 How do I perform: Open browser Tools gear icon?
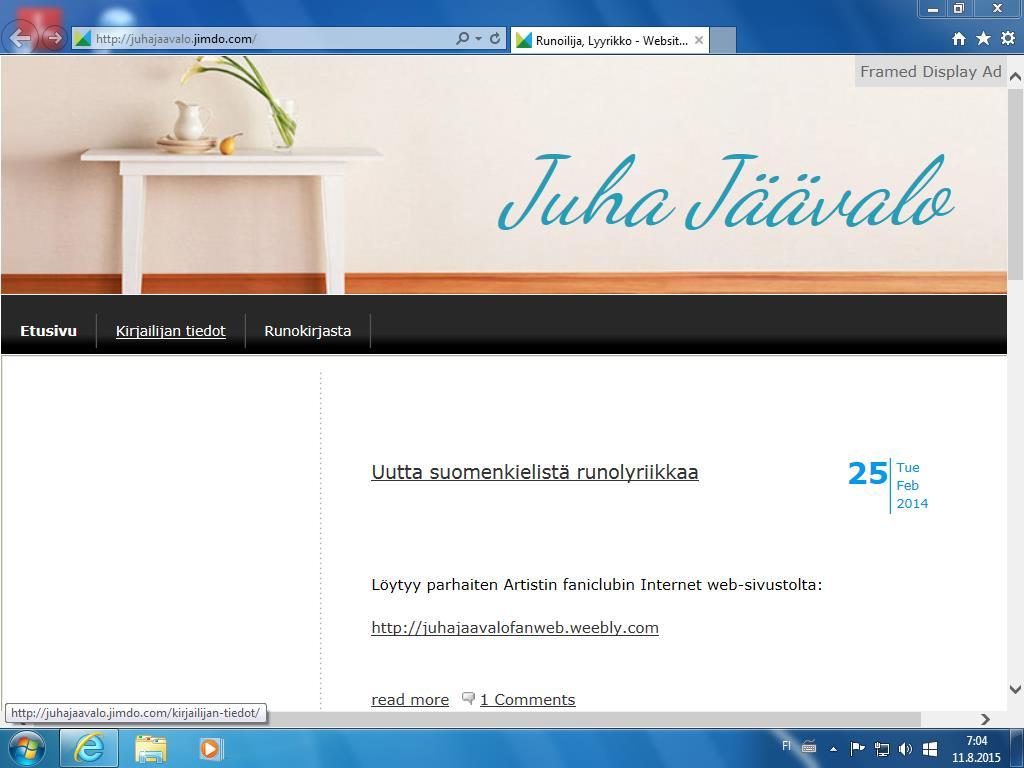pos(1008,39)
